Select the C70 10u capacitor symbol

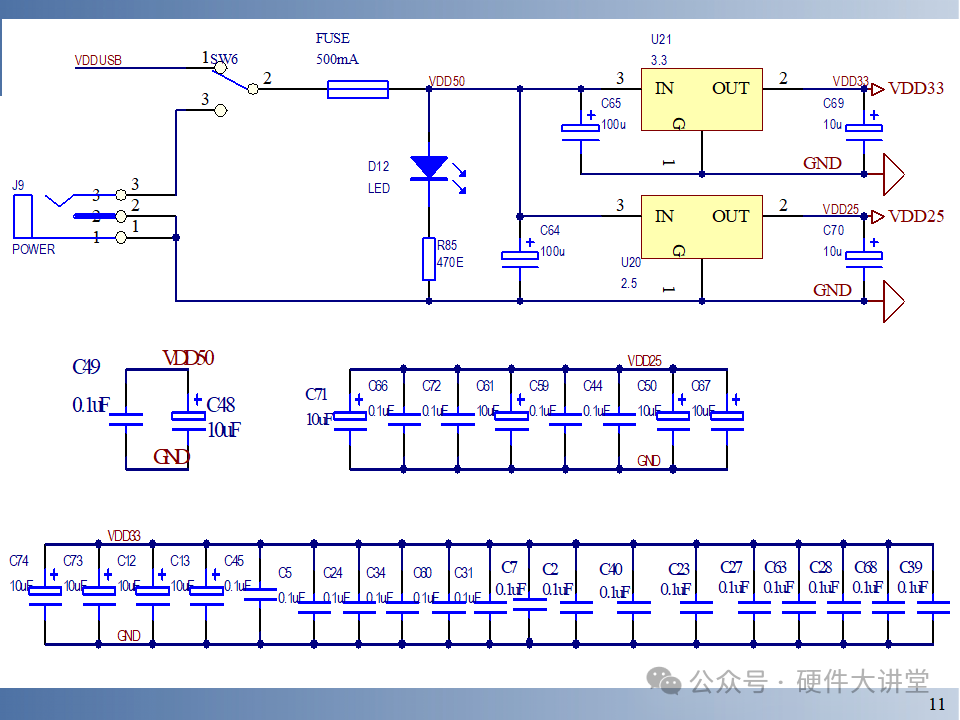tap(864, 253)
